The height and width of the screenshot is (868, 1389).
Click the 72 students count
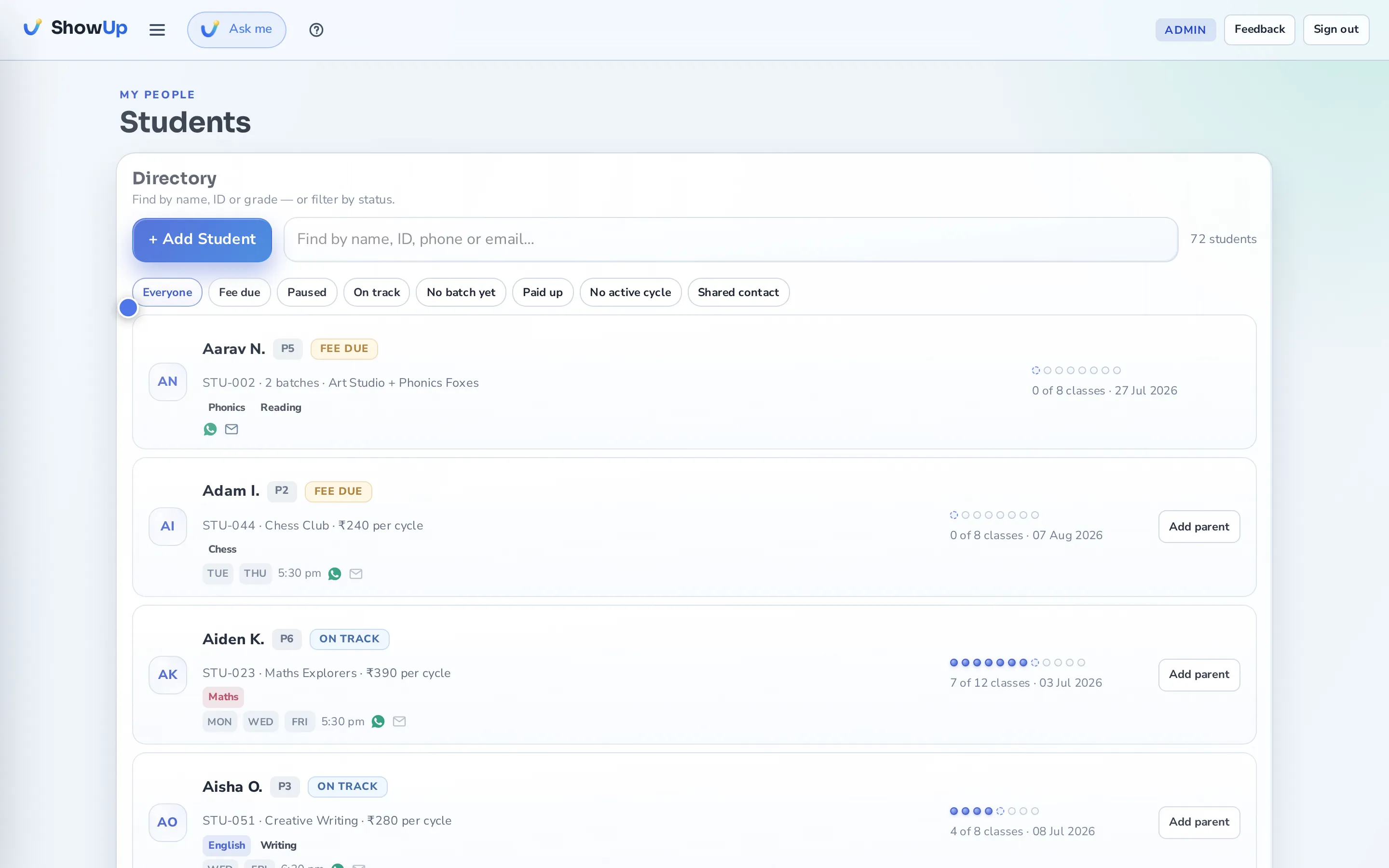pos(1223,239)
